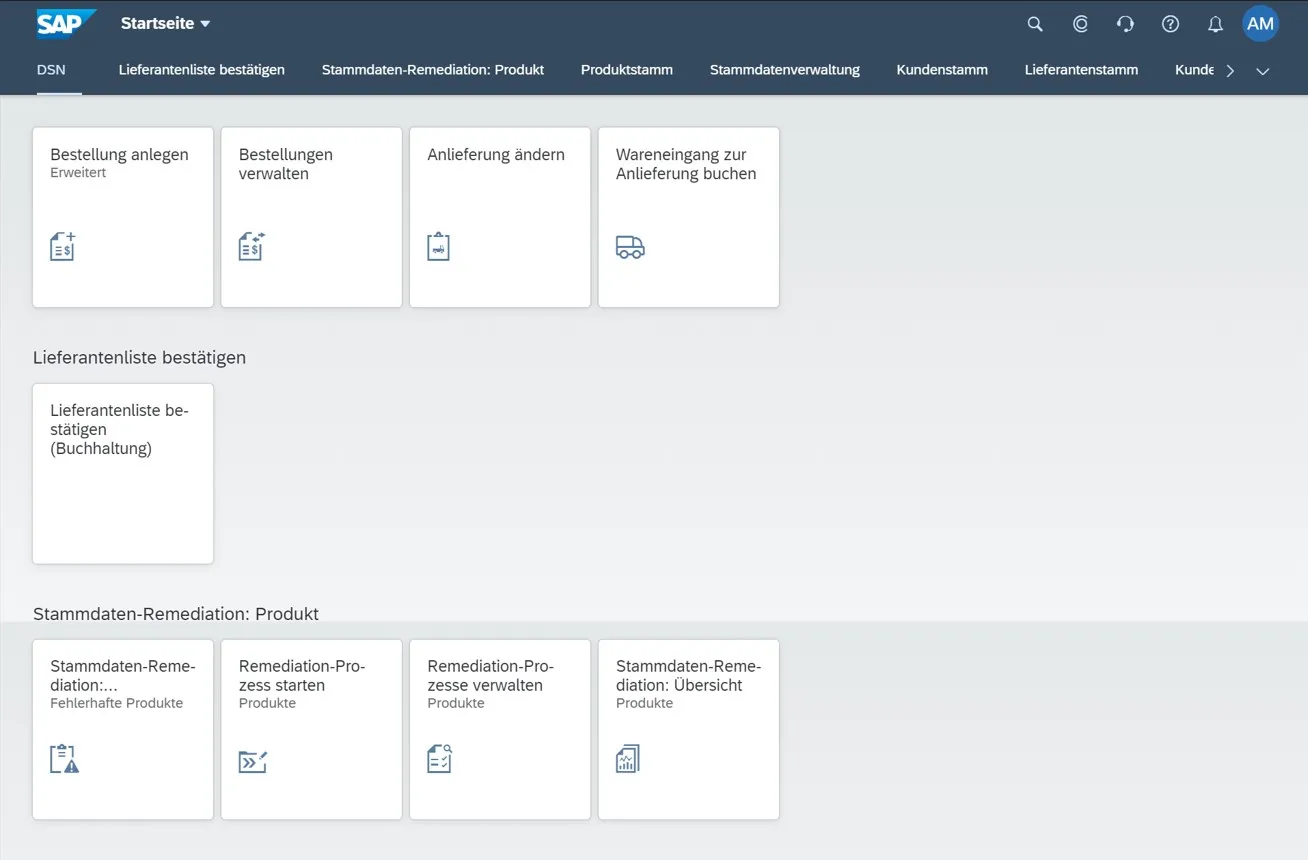This screenshot has width=1308, height=860.
Task: Click the Lieferantenliste bestätigen section heading
Action: (x=139, y=357)
